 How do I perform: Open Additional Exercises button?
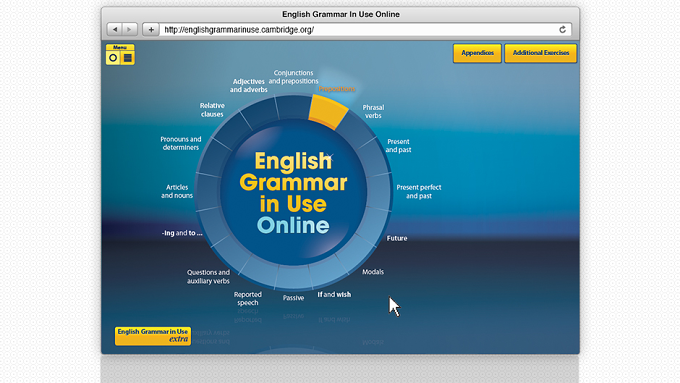pyautogui.click(x=541, y=53)
